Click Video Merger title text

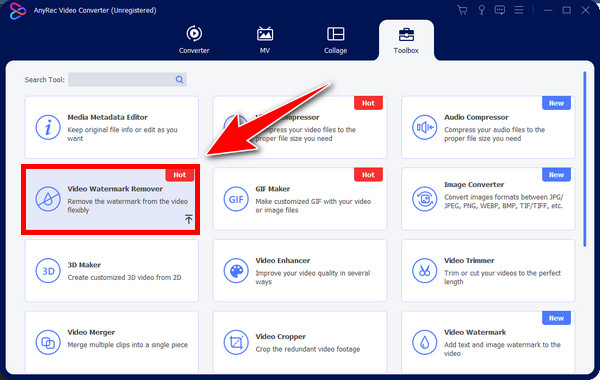point(91,332)
